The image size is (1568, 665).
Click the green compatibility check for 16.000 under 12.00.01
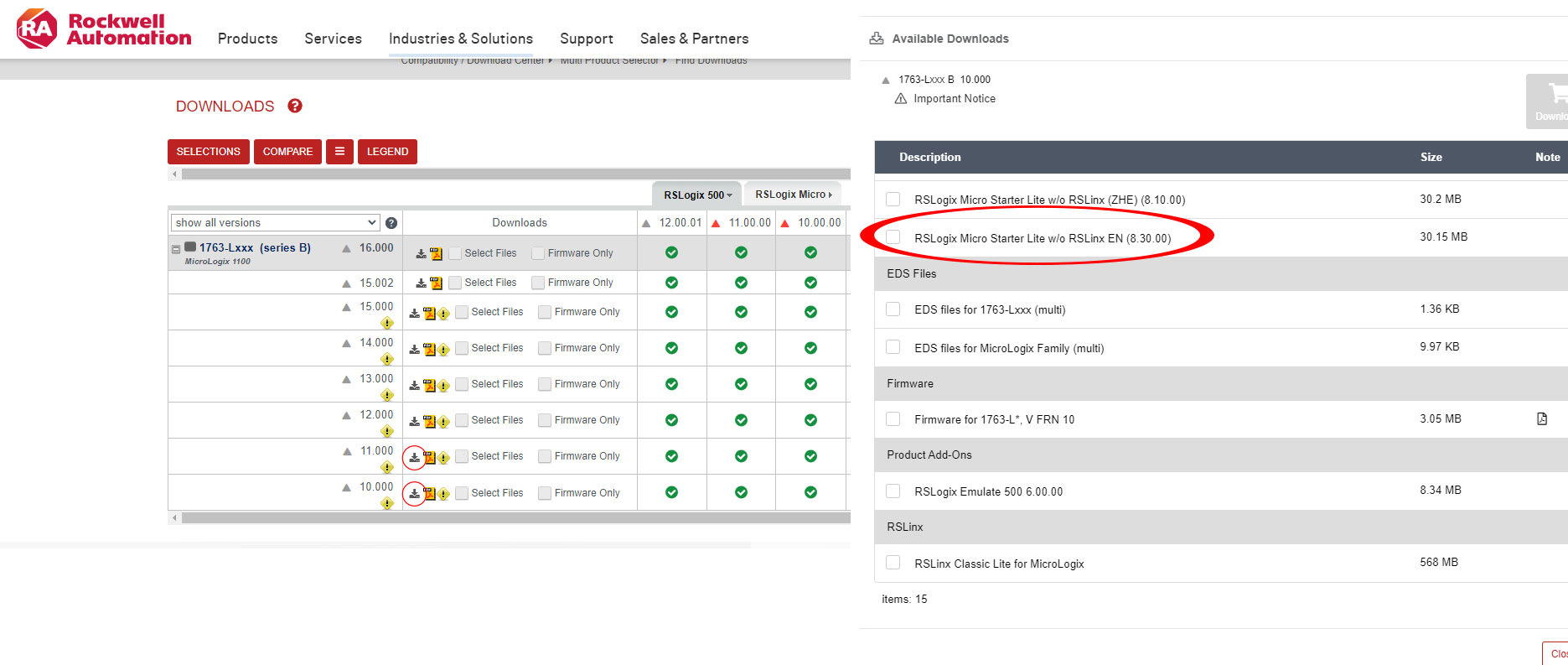pos(671,252)
